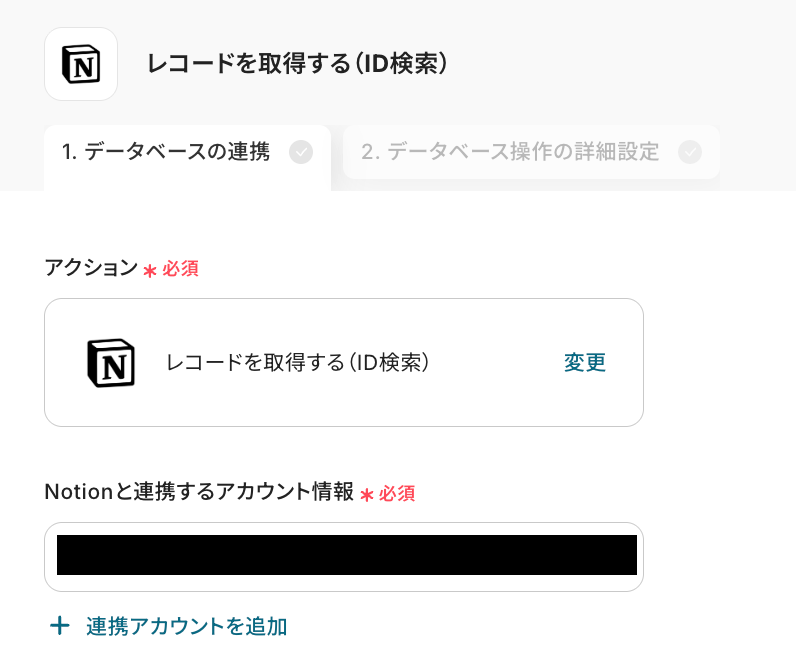Click checkmark icon on データベース操作の詳細設定 tab
This screenshot has width=796, height=652.
[689, 152]
